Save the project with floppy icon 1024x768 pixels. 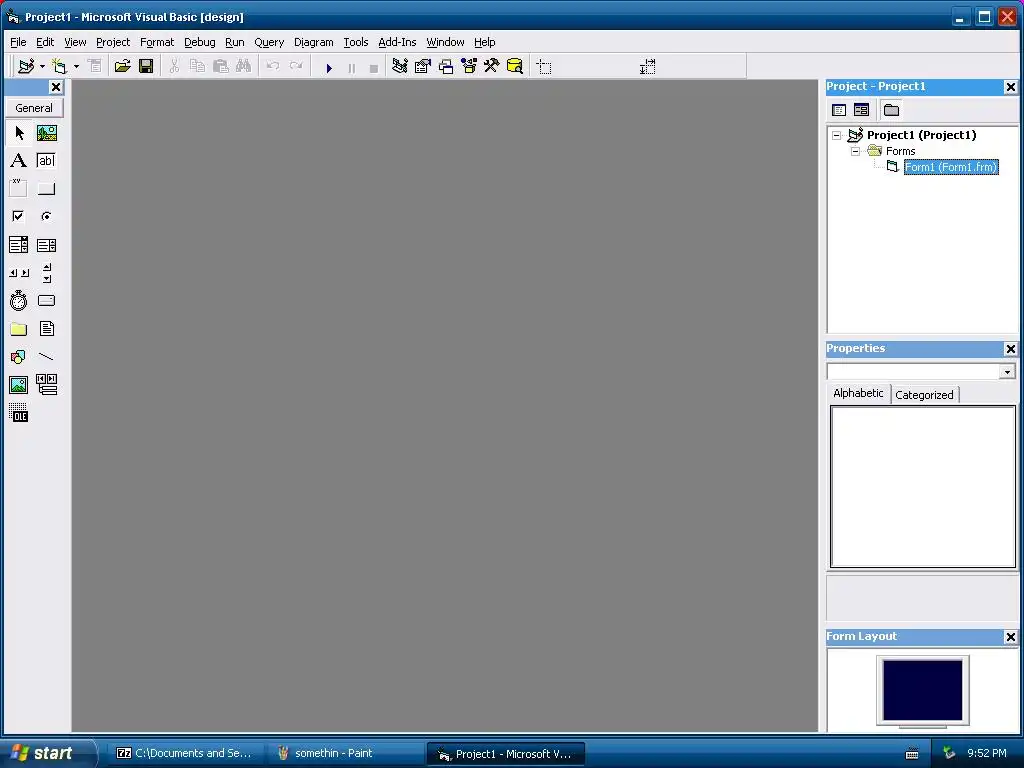point(146,66)
